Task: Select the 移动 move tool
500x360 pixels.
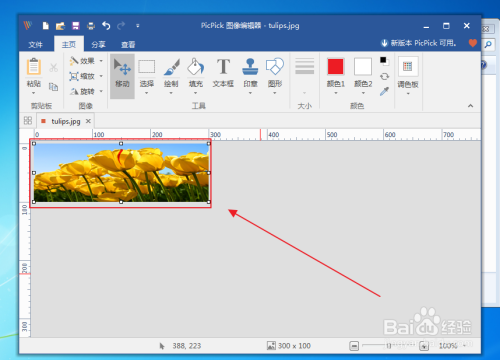Action: click(x=122, y=76)
